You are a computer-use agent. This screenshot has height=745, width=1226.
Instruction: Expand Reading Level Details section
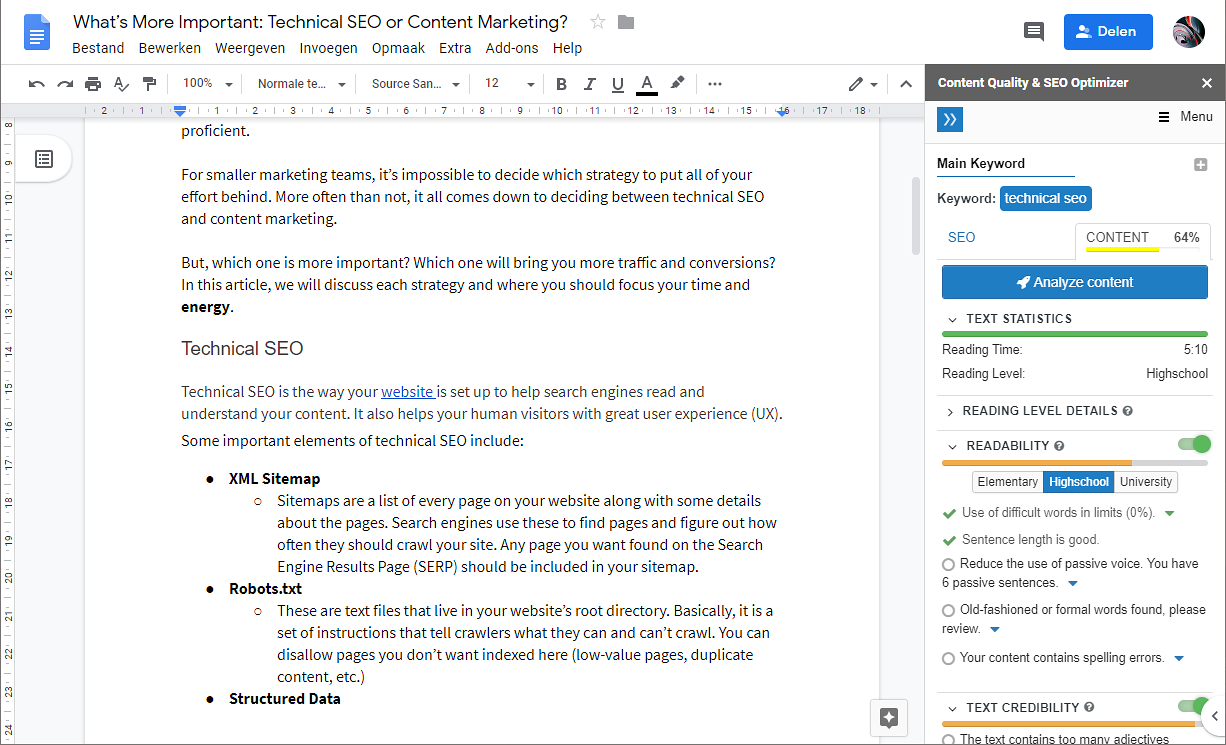coord(1038,411)
